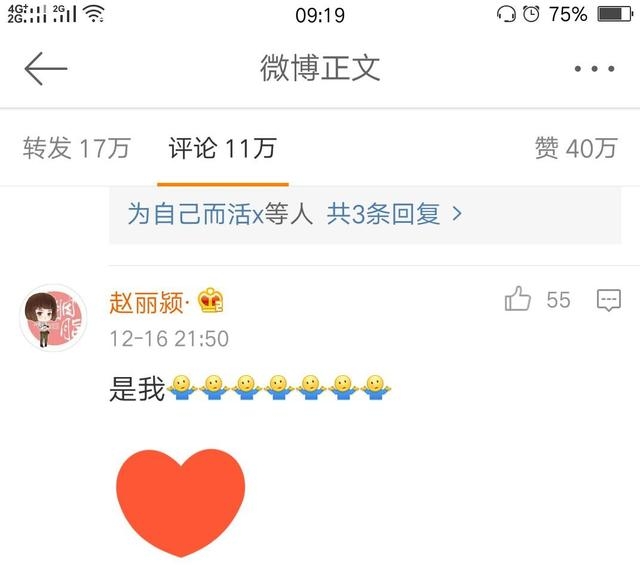The image size is (640, 582).
Task: Switch to 转发 17万 tab
Action: [x=76, y=148]
